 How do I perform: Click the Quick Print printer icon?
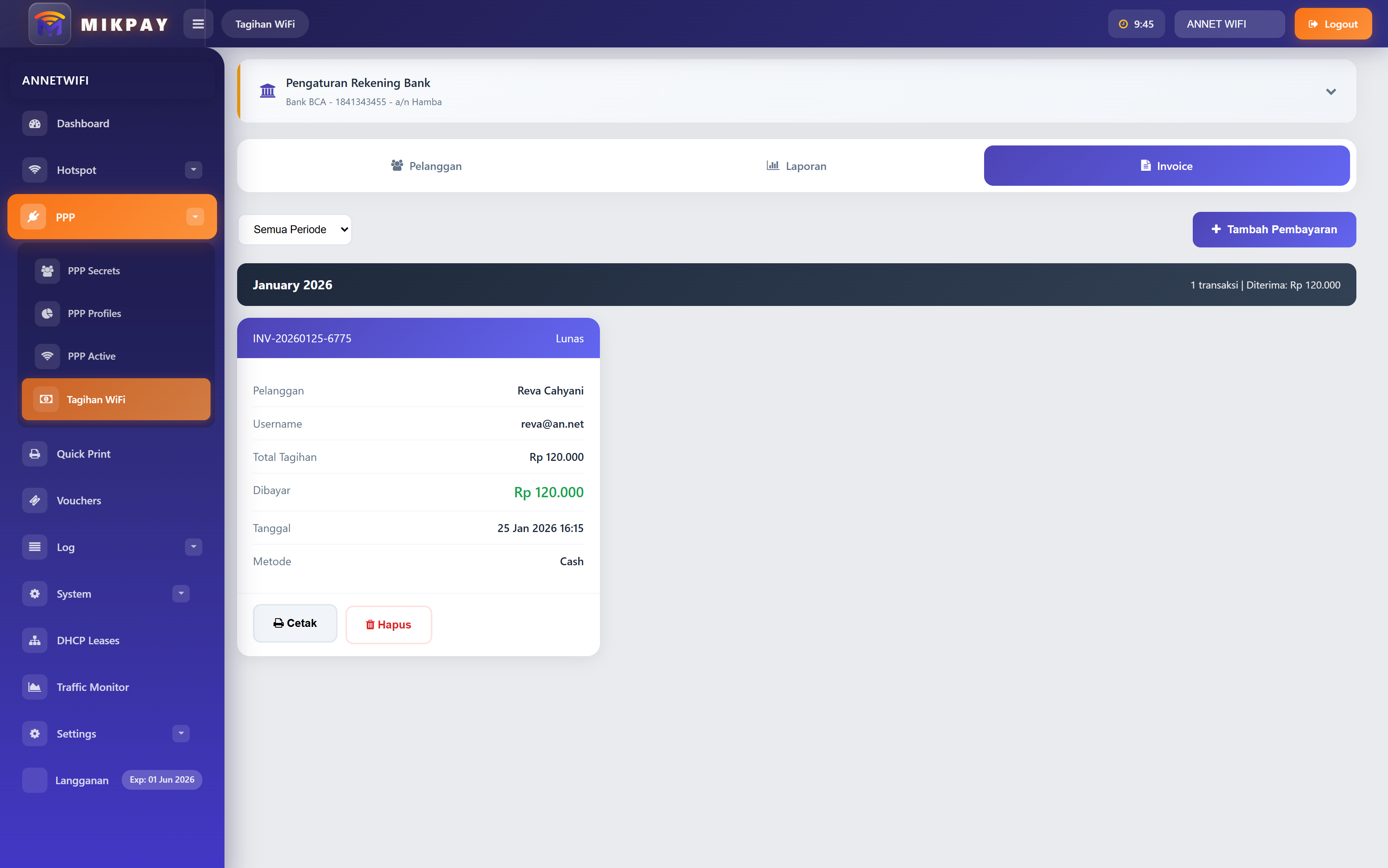click(35, 453)
